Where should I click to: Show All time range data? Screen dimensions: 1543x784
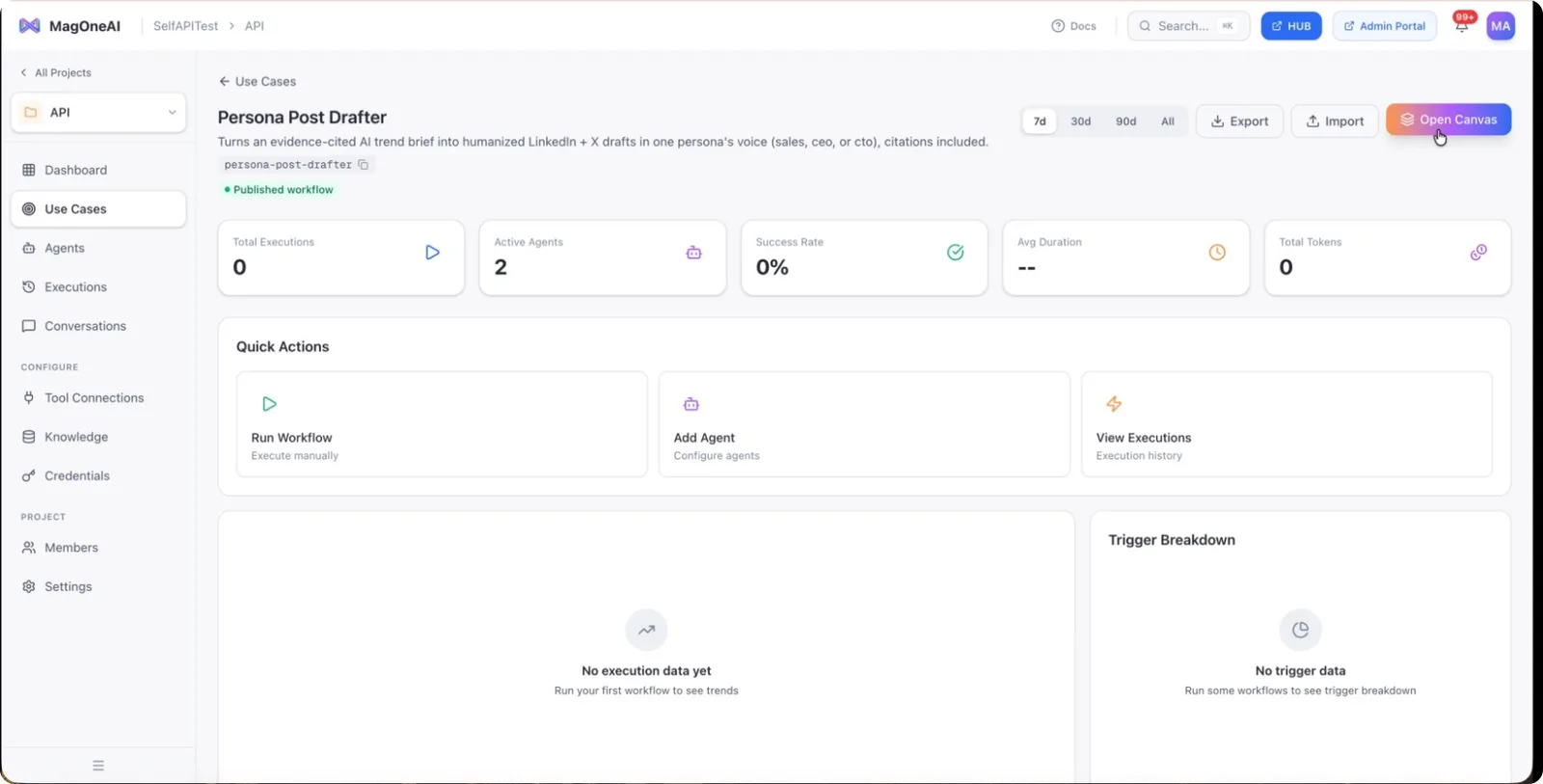[x=1168, y=122]
